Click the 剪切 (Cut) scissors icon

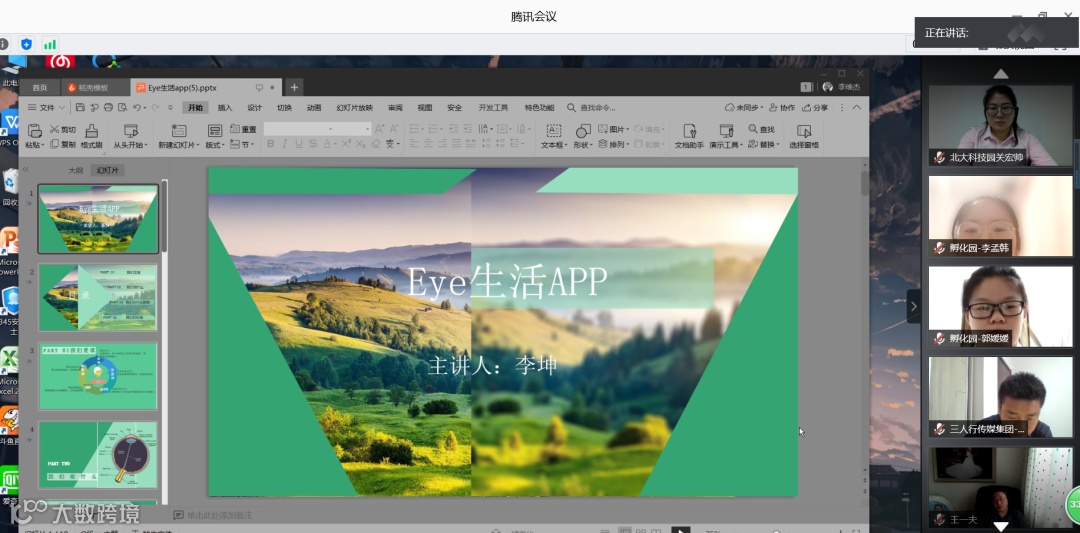54,129
